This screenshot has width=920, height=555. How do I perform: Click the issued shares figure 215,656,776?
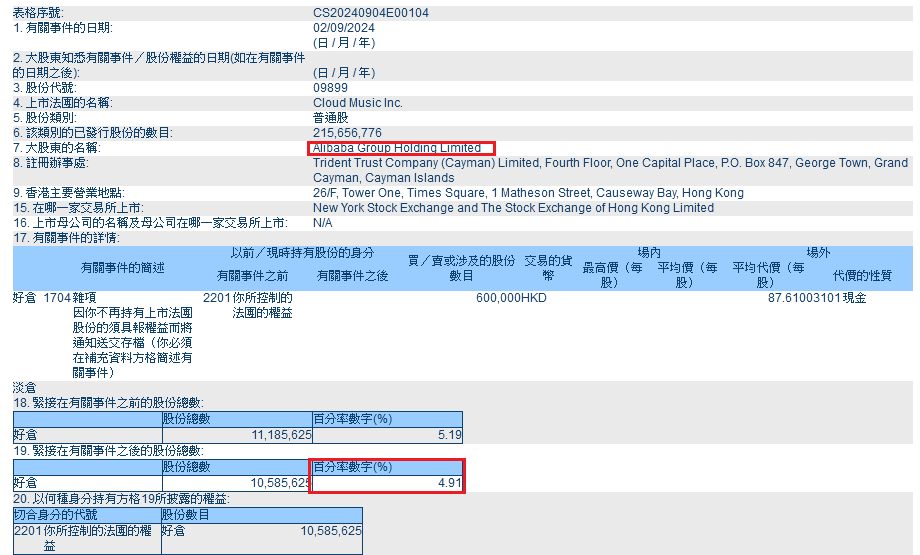347,133
